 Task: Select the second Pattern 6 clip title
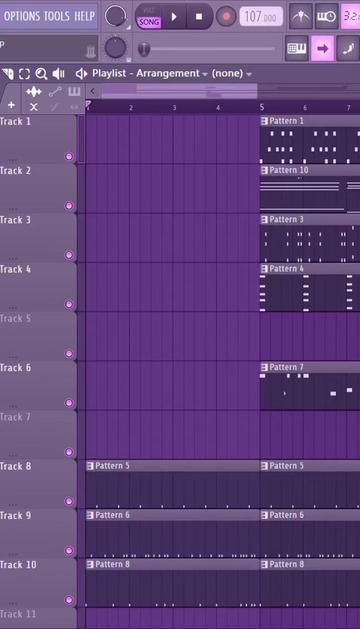(287, 515)
